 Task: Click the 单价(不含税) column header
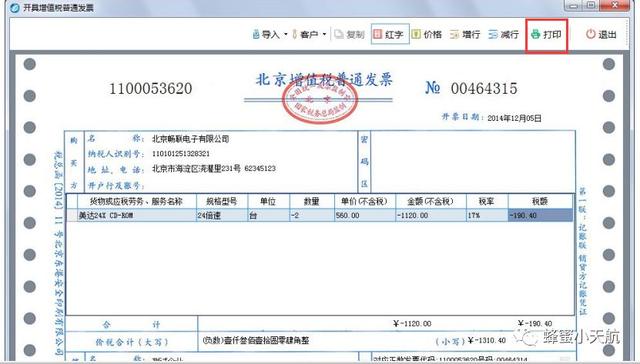pyautogui.click(x=365, y=202)
